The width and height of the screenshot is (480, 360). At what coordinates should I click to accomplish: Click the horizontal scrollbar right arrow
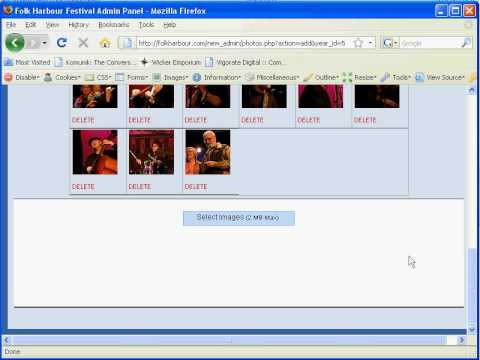tap(461, 340)
